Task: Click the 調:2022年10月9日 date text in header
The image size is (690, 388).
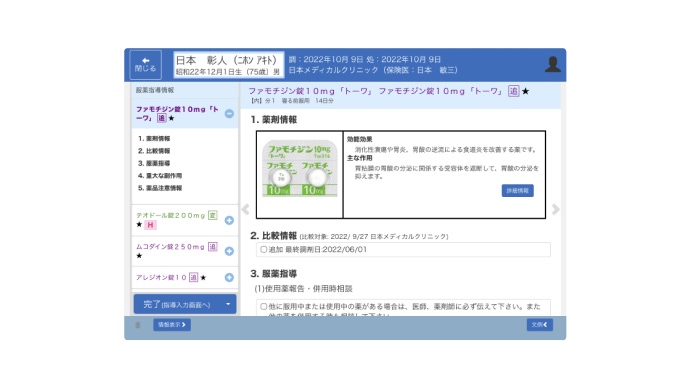Action: point(326,59)
